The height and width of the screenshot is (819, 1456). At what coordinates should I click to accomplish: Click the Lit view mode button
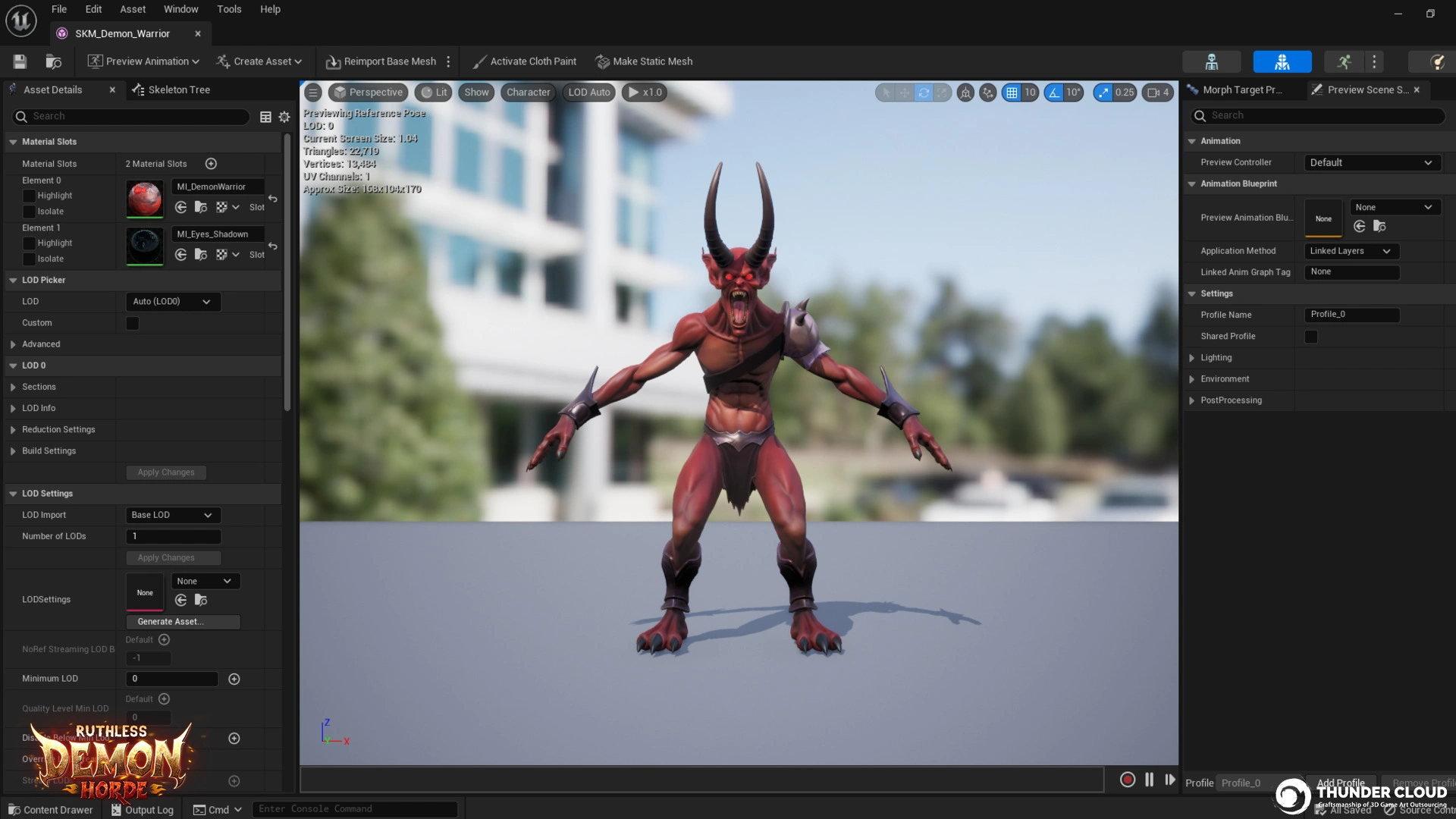(434, 93)
